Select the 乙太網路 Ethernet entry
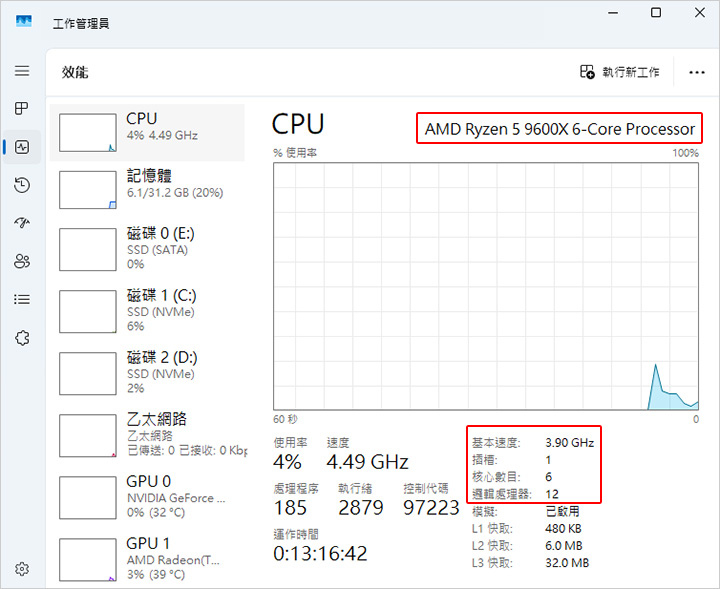Viewport: 720px width, 589px height. coord(147,435)
